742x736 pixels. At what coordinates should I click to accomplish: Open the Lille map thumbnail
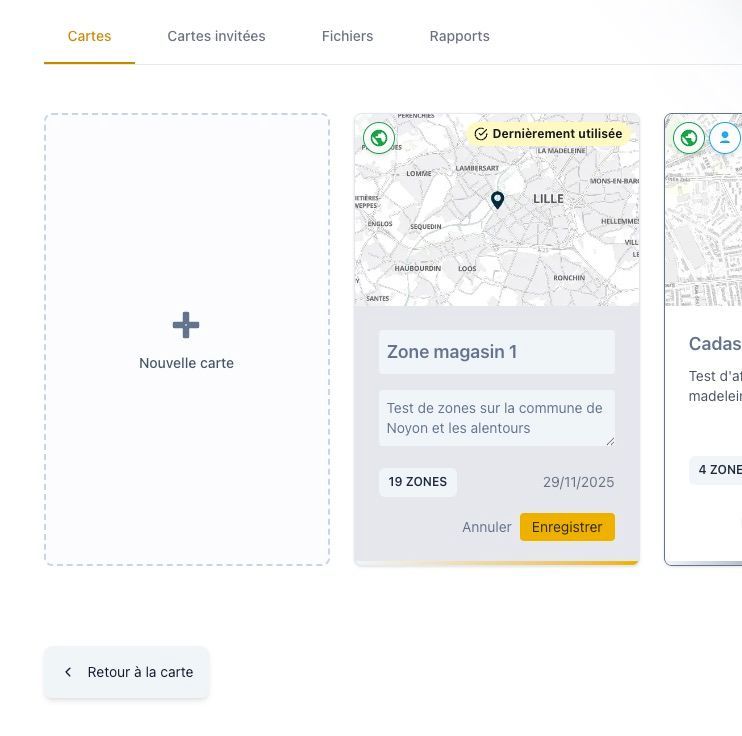(x=497, y=210)
